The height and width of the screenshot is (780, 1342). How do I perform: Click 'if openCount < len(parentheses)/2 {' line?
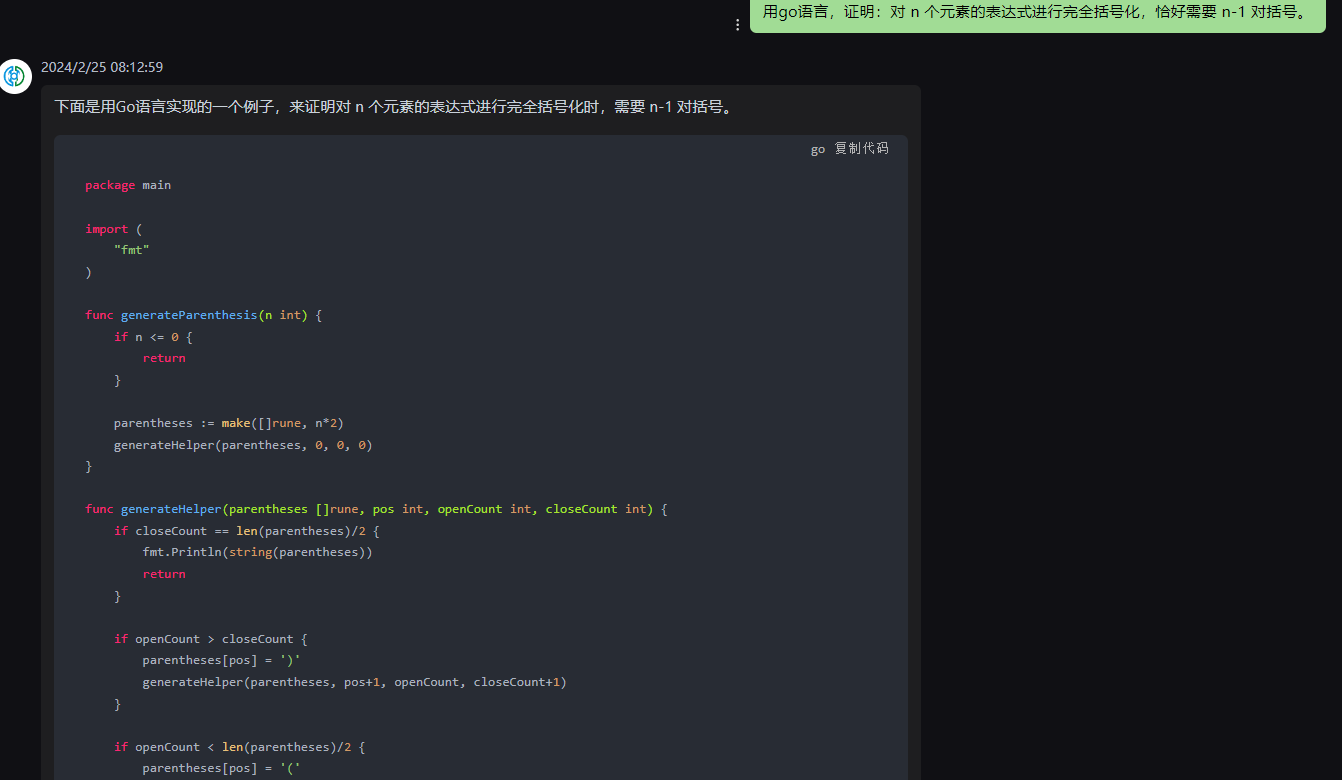[x=240, y=747]
